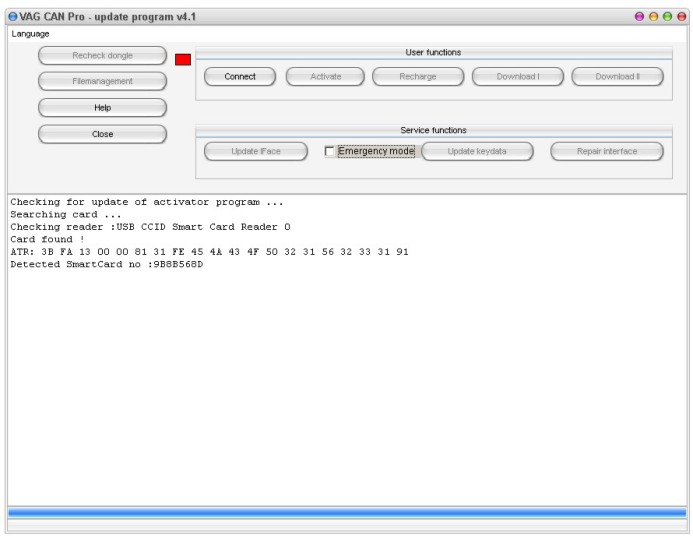Click the Close button
Image resolution: width=693 pixels, height=536 pixels.
(103, 134)
